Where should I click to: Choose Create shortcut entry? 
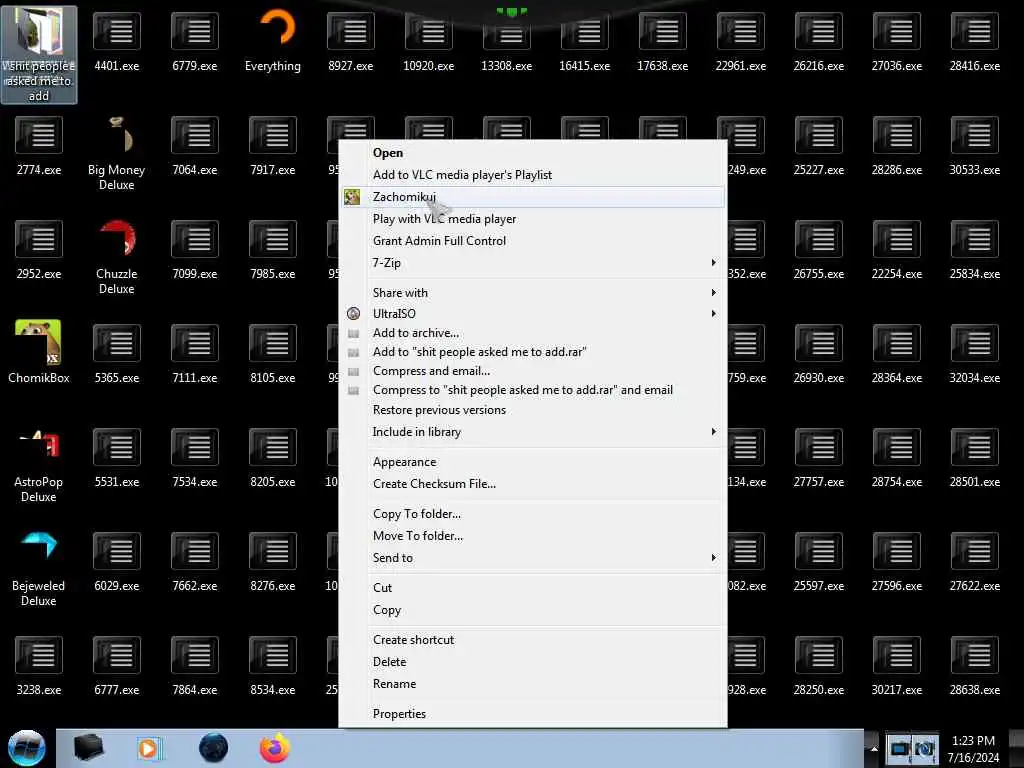[533, 640]
